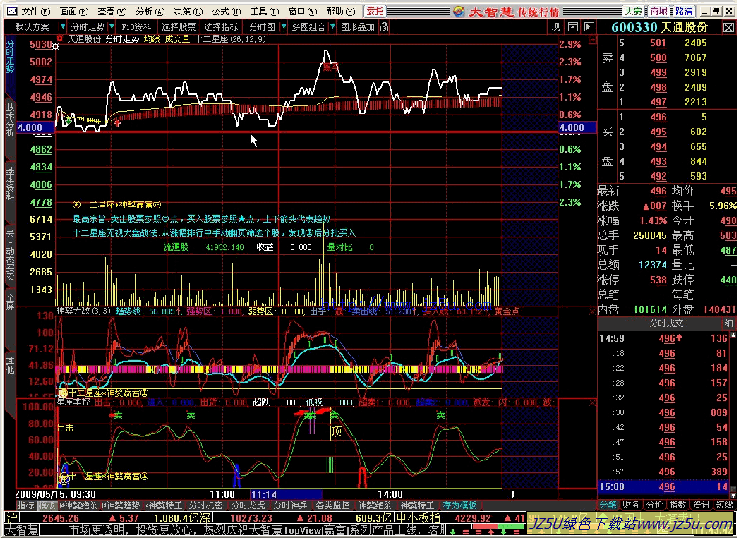Open the 查看 menu

pyautogui.click(x=111, y=11)
